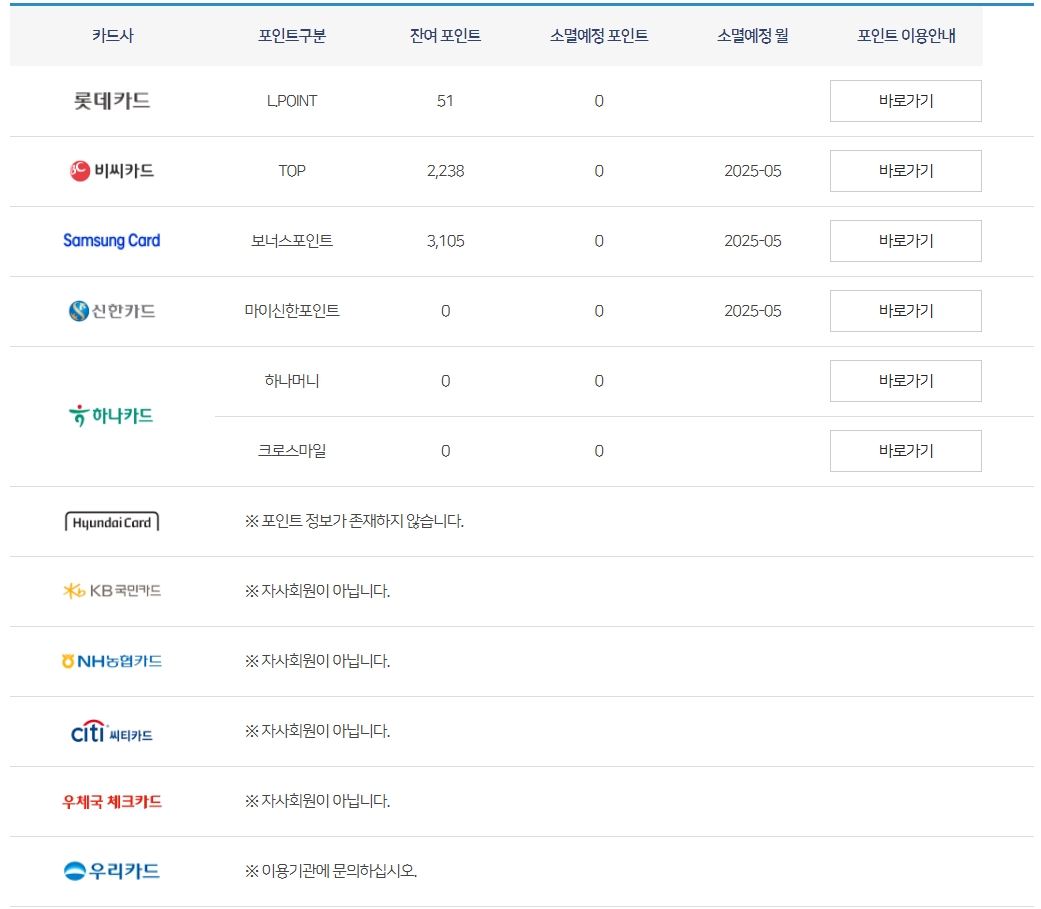The height and width of the screenshot is (909, 1041).
Task: Select the 마이신한포인트 text
Action: coord(292,311)
